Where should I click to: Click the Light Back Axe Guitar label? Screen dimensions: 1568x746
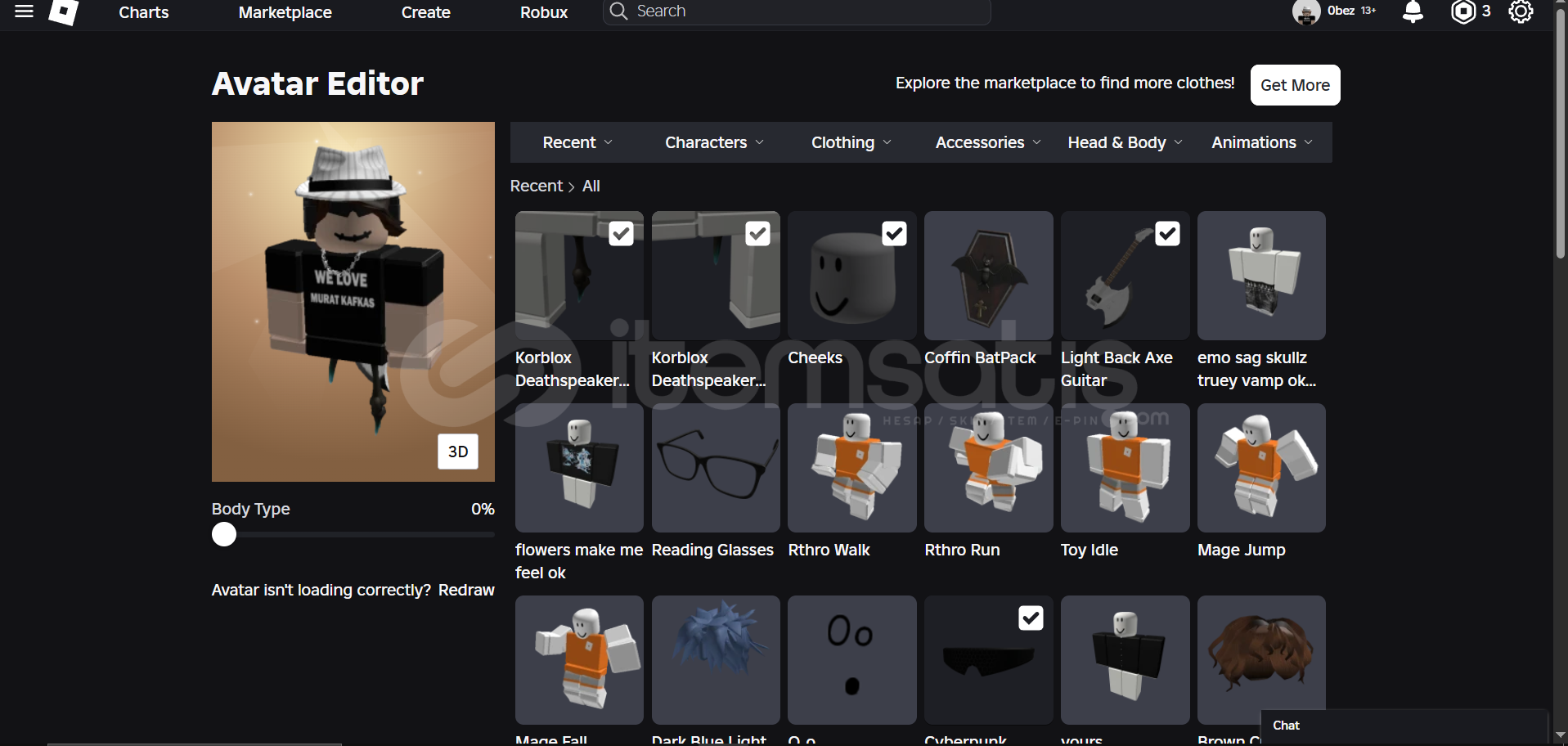point(1116,369)
